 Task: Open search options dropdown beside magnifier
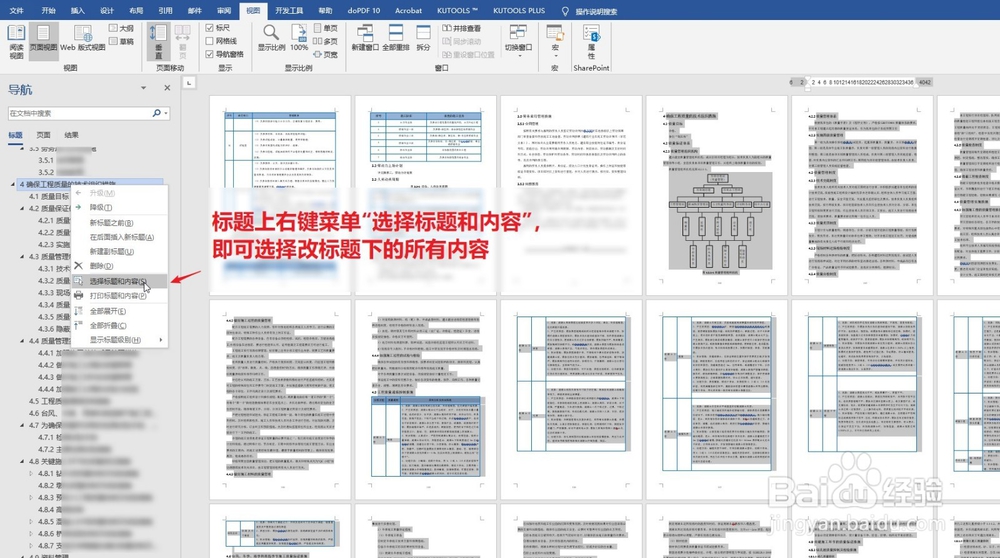click(166, 113)
